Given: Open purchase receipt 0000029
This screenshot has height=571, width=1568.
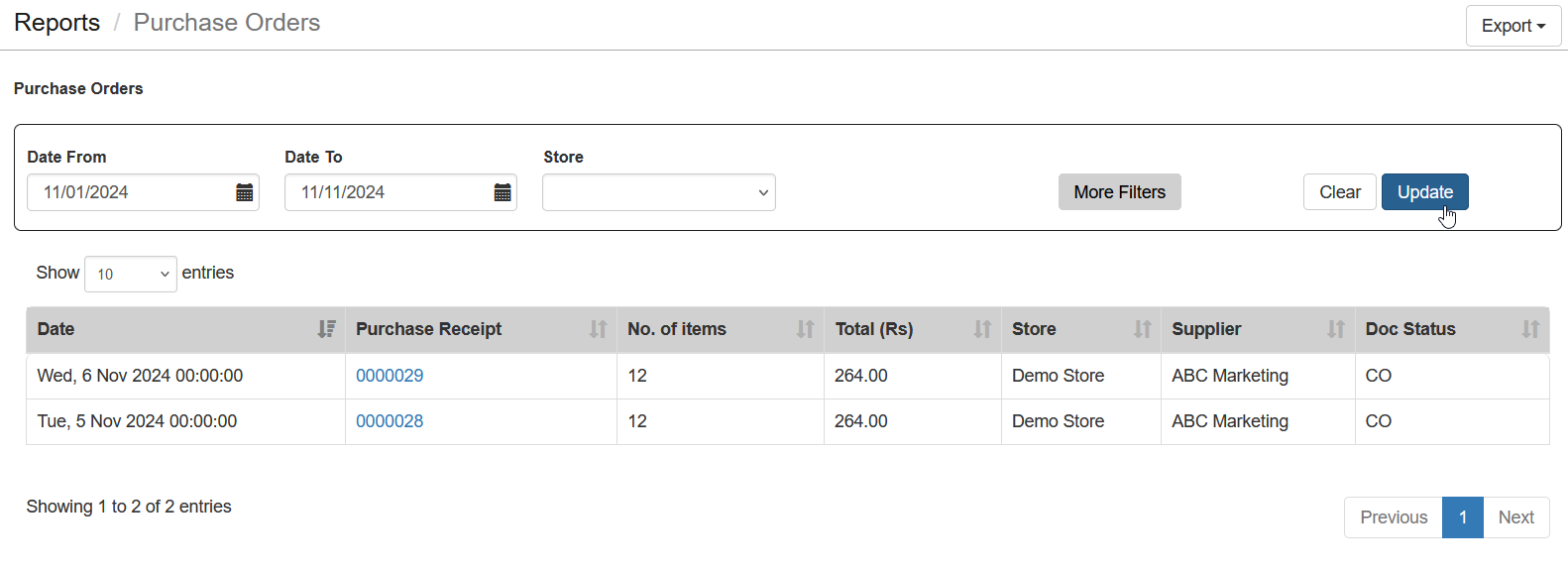Looking at the screenshot, I should click(390, 376).
